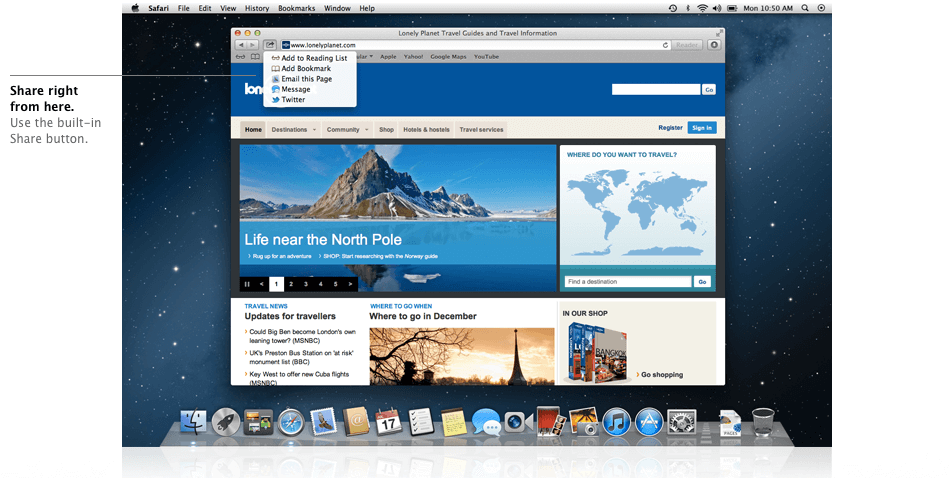Enter full screen with the window's corner arrows

pos(719,33)
